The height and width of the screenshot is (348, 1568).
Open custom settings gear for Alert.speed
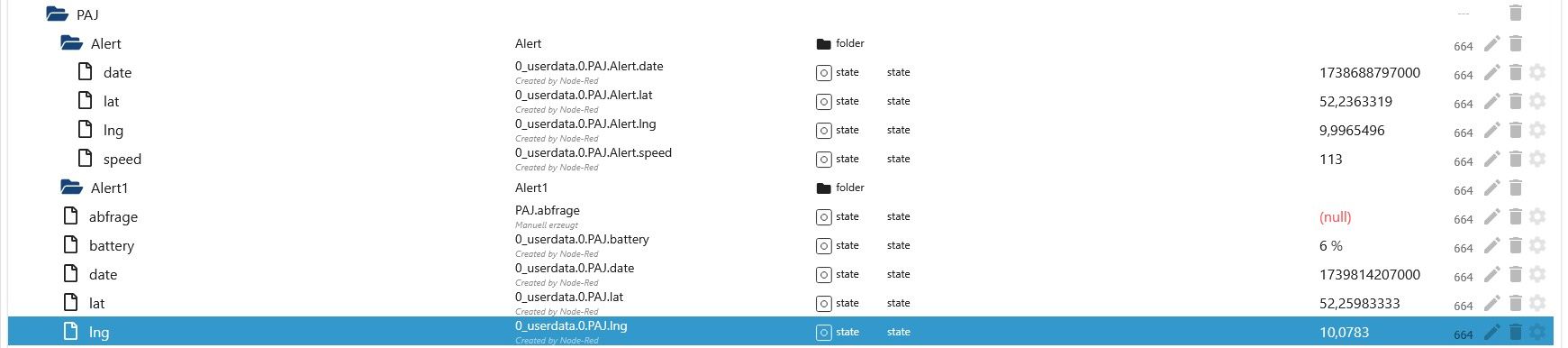click(x=1537, y=159)
